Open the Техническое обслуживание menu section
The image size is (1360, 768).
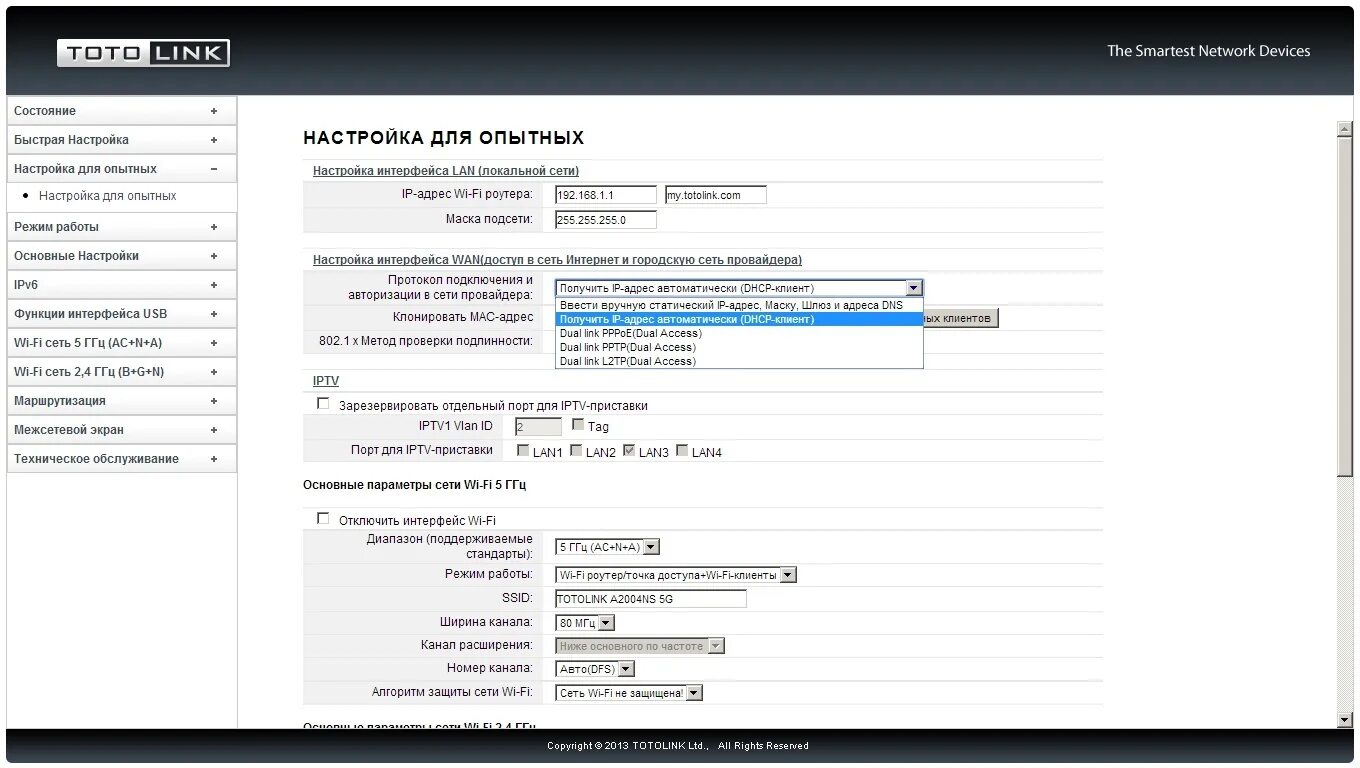click(x=122, y=459)
